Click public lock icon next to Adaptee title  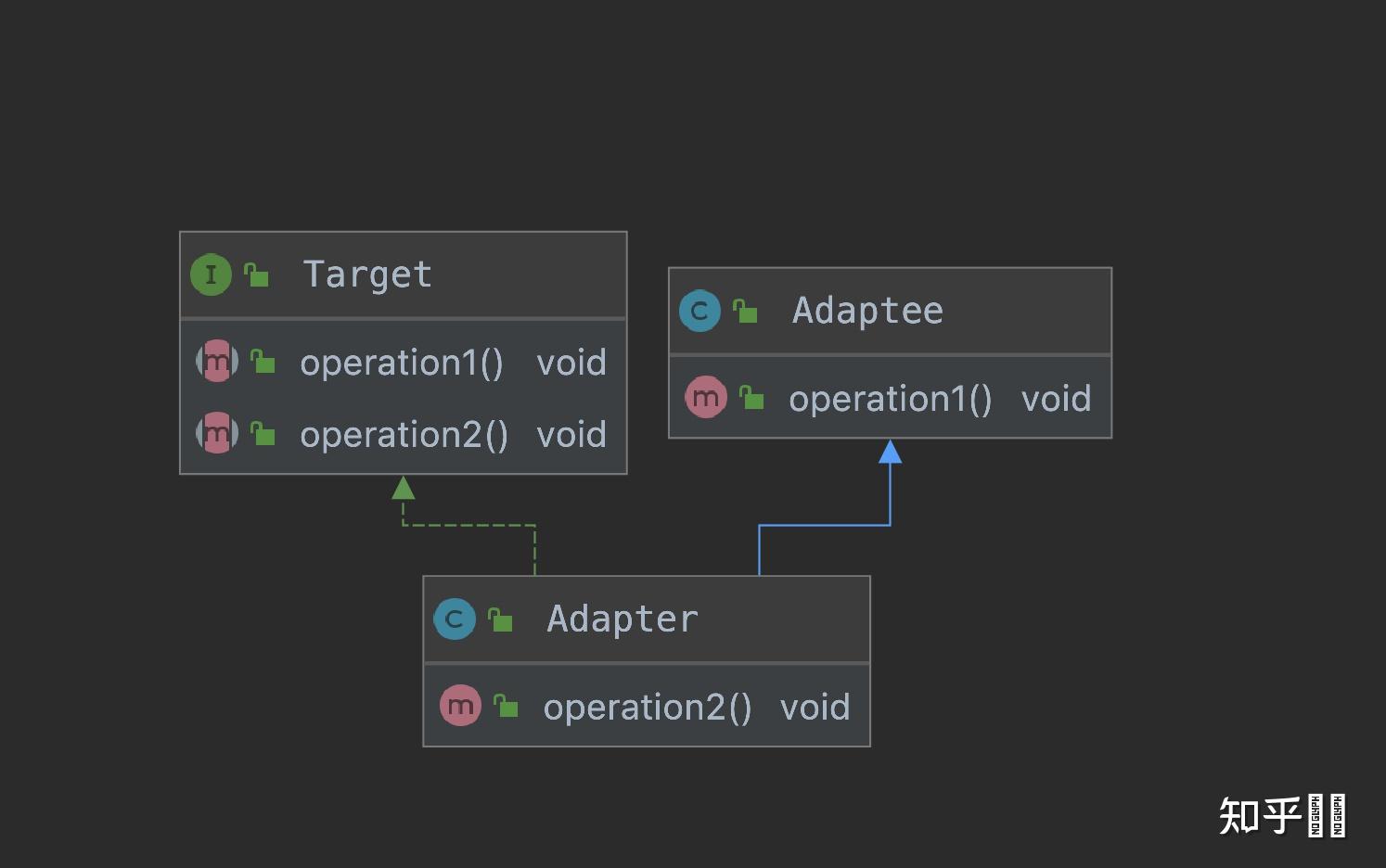745,311
